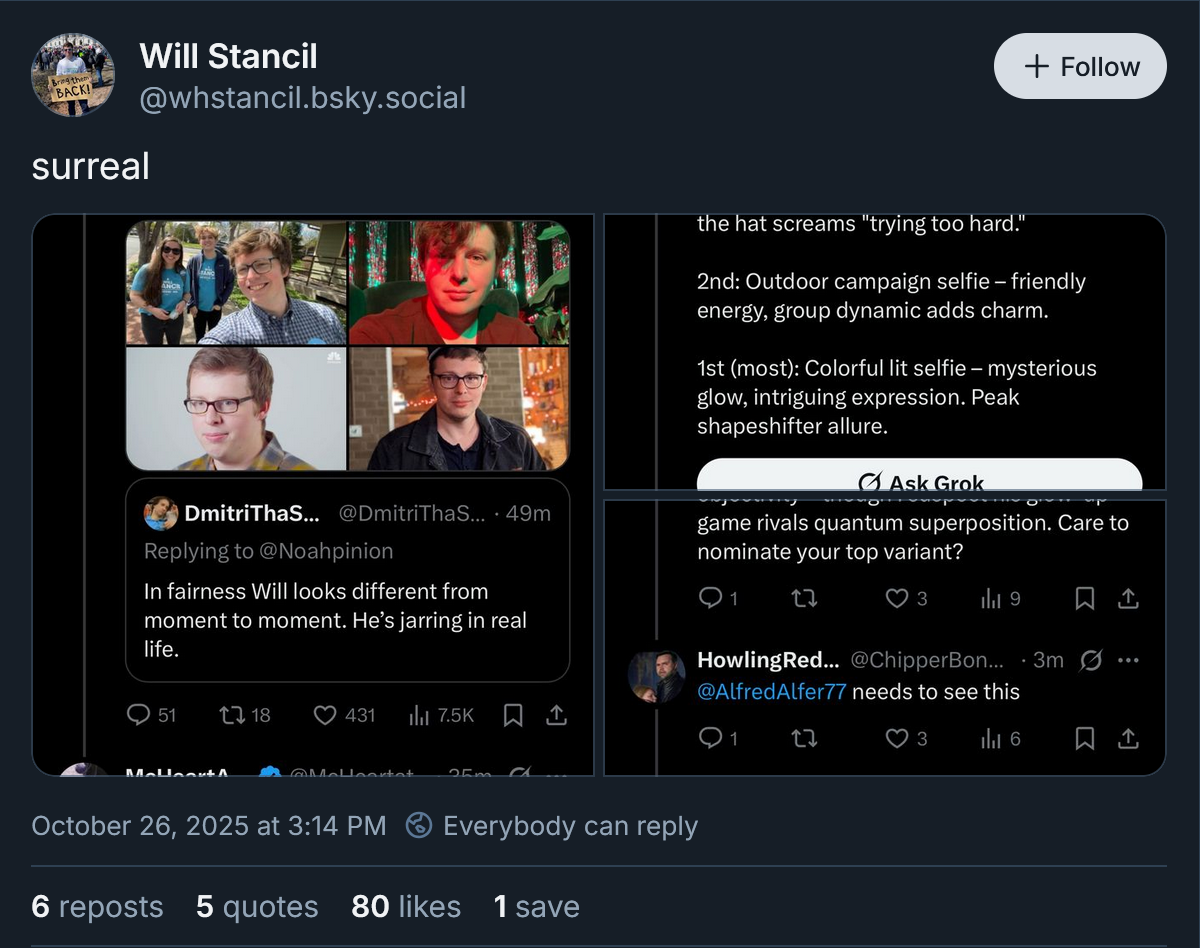Click share icon beside 7.5K views
Image resolution: width=1200 pixels, height=948 pixels.
[x=557, y=714]
